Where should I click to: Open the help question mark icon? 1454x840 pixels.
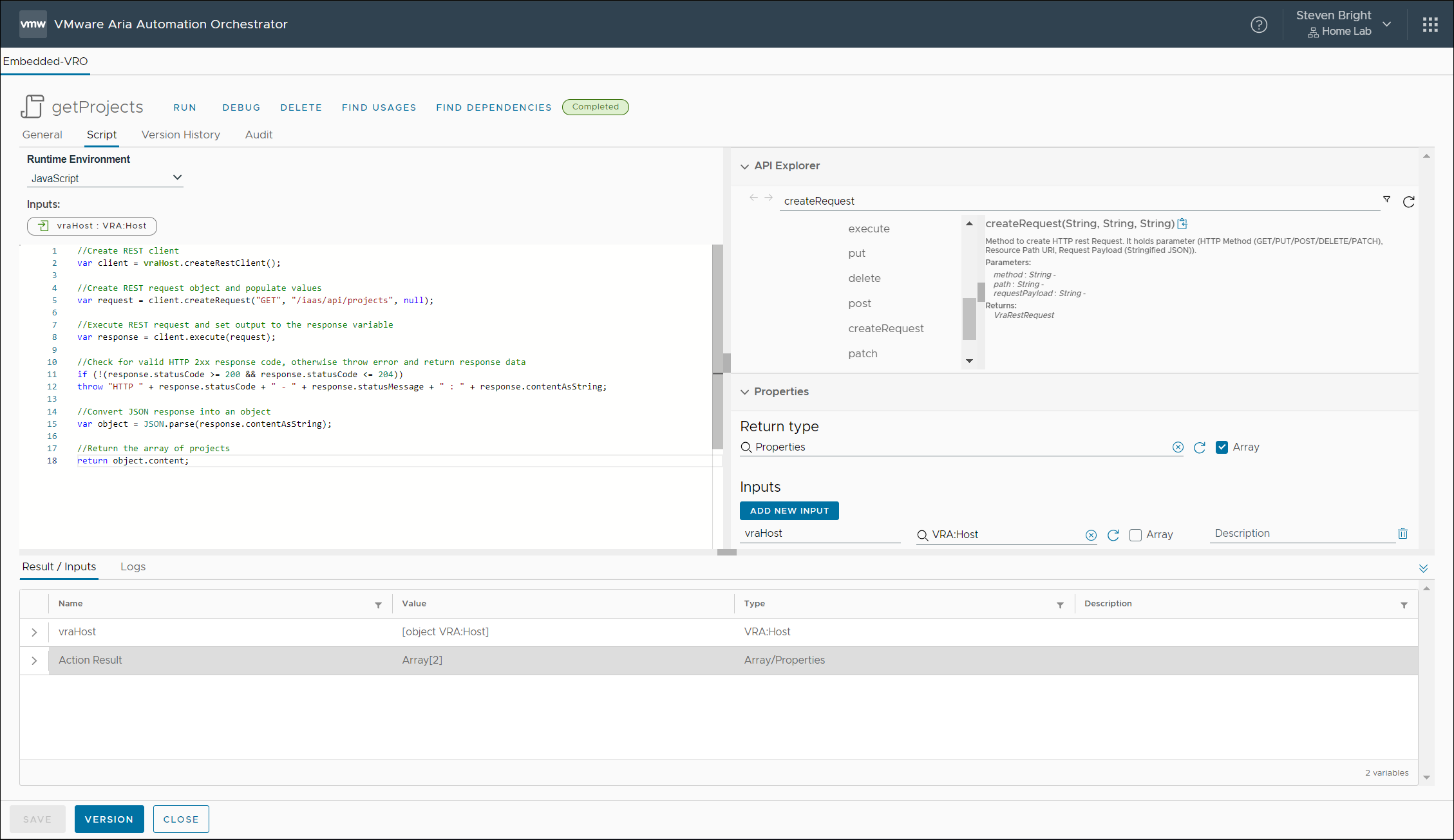coord(1258,24)
